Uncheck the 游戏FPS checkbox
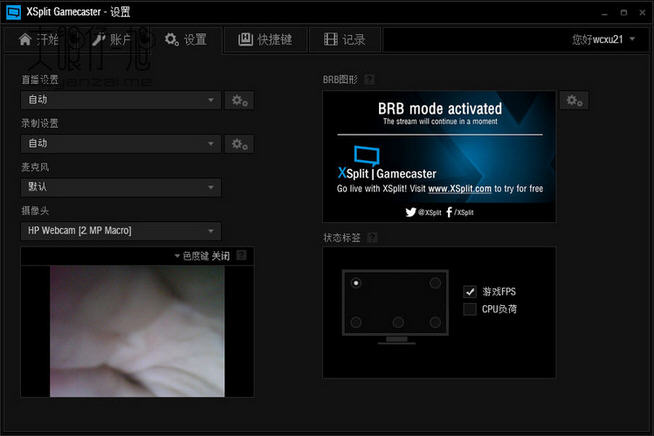The image size is (654, 436). tap(470, 291)
